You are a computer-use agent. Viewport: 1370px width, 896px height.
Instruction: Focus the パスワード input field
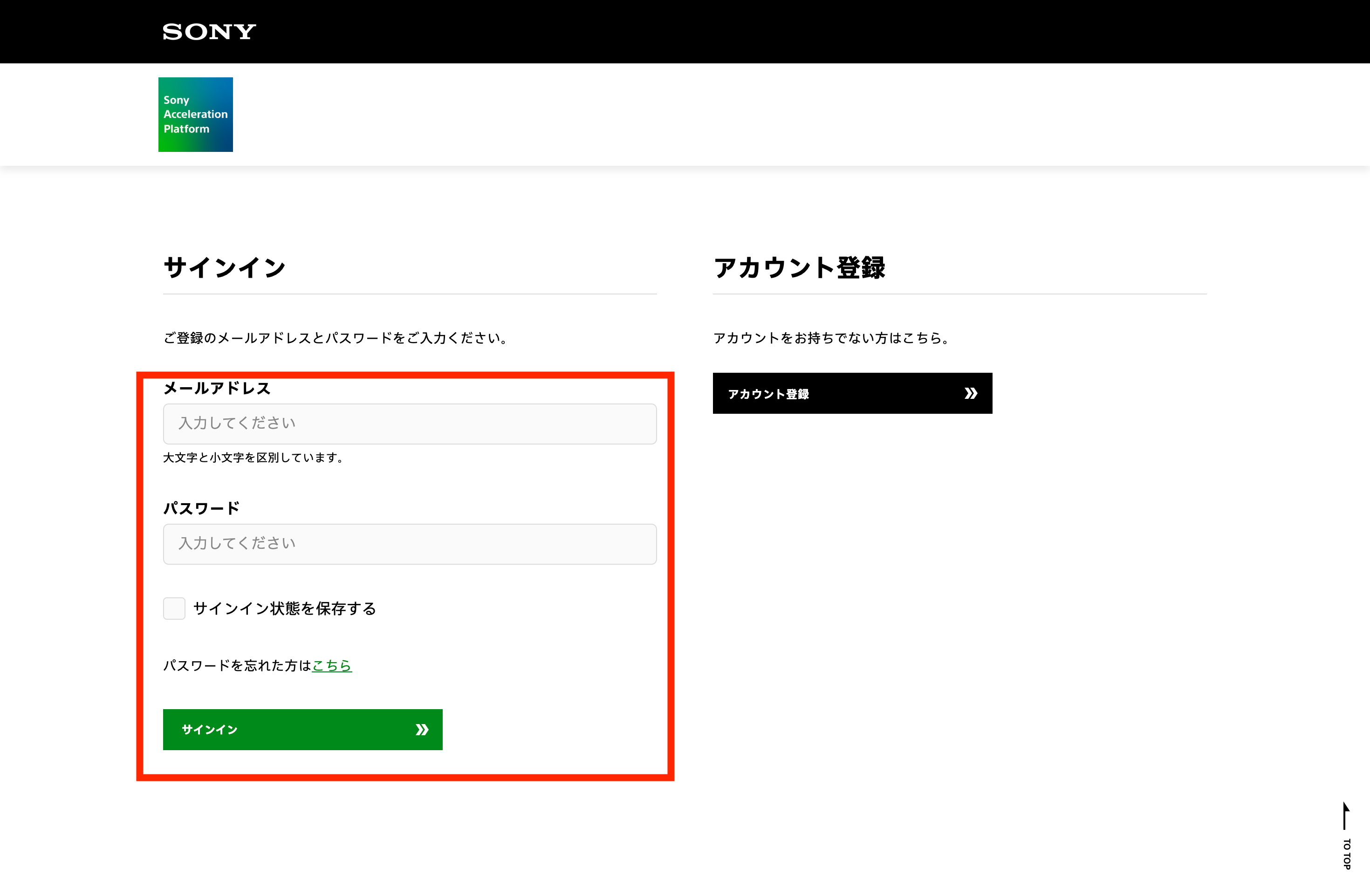click(409, 544)
